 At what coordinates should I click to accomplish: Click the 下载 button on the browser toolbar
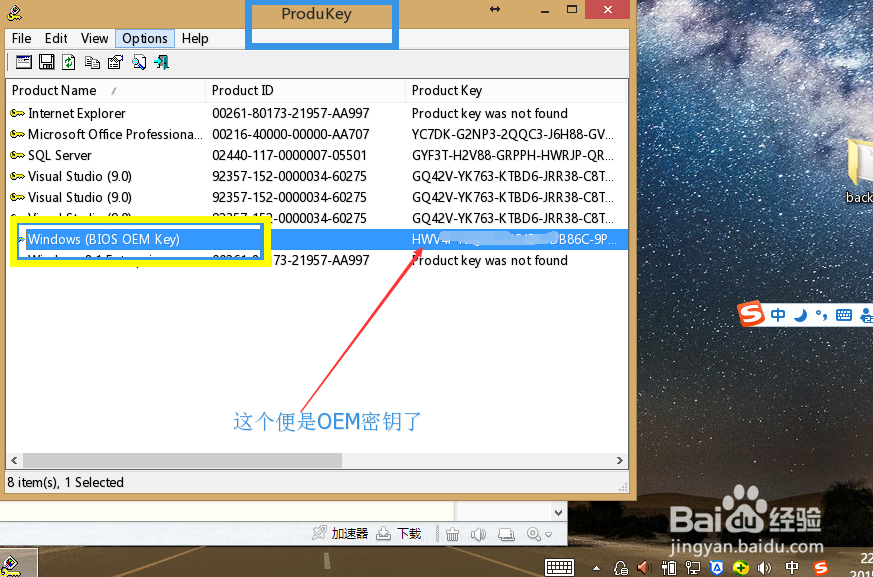tap(398, 532)
